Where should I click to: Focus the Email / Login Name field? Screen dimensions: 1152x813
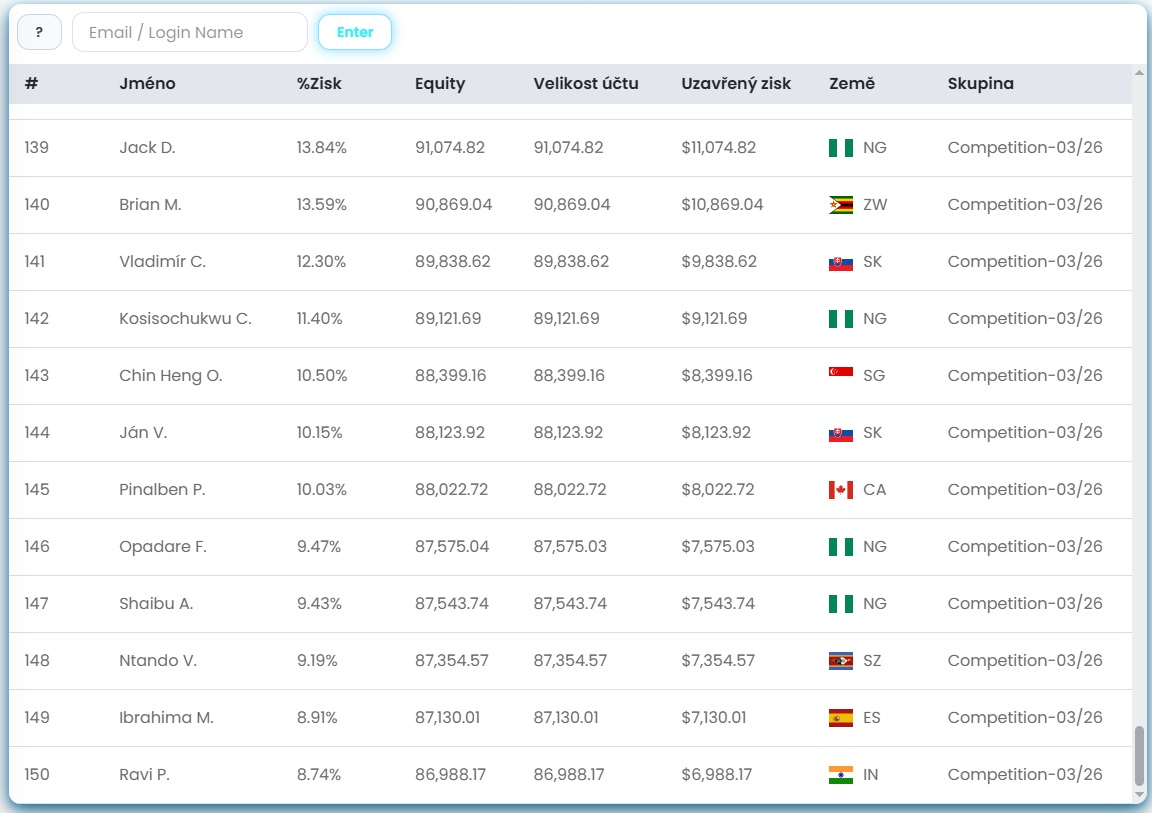(189, 32)
